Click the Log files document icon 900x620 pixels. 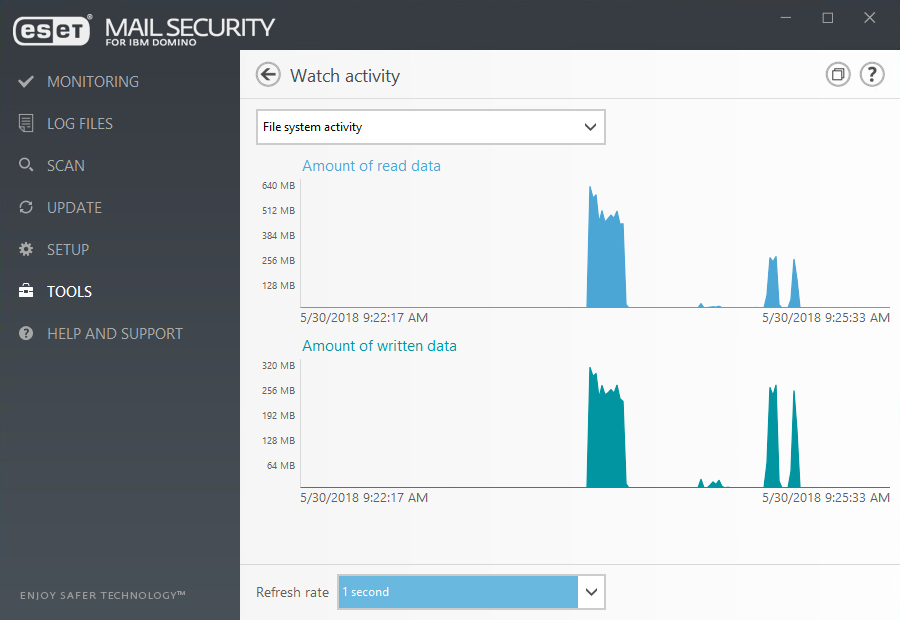[26, 123]
